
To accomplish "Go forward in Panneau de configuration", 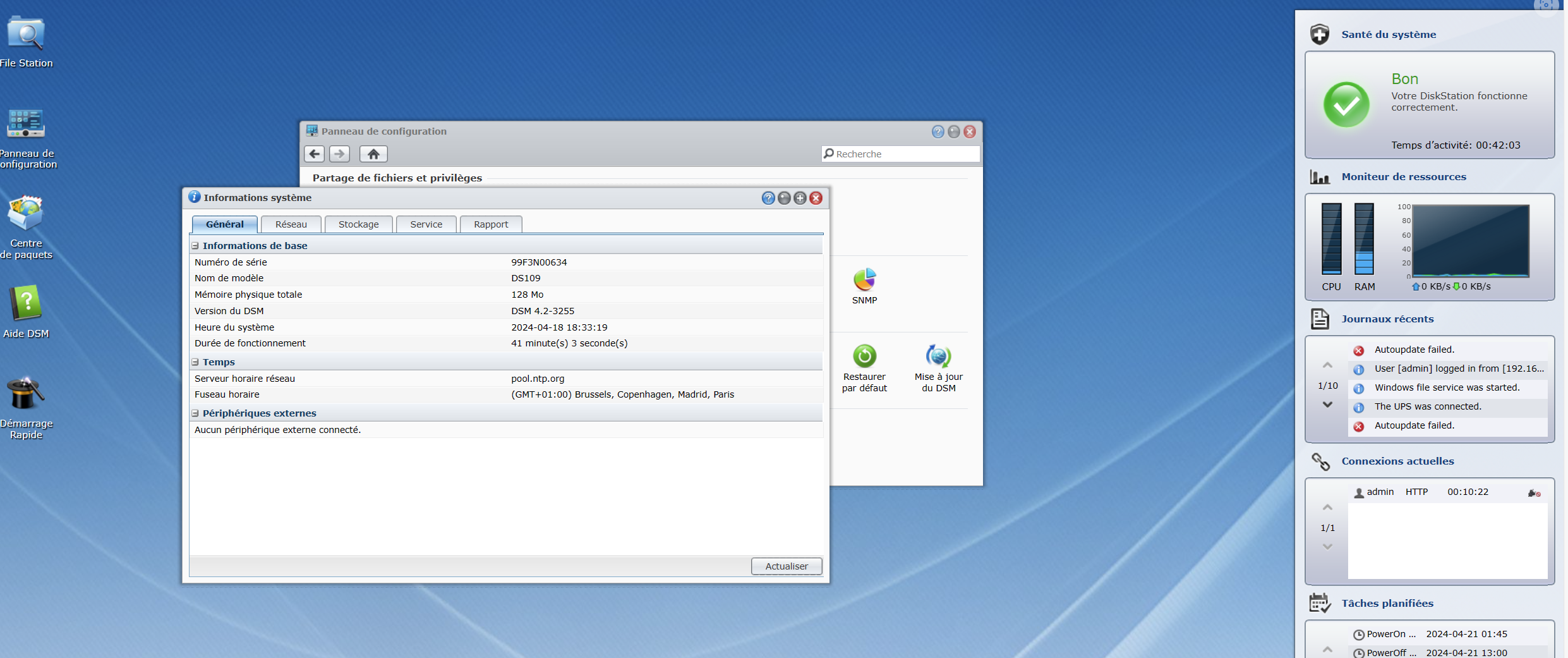I will pos(340,154).
